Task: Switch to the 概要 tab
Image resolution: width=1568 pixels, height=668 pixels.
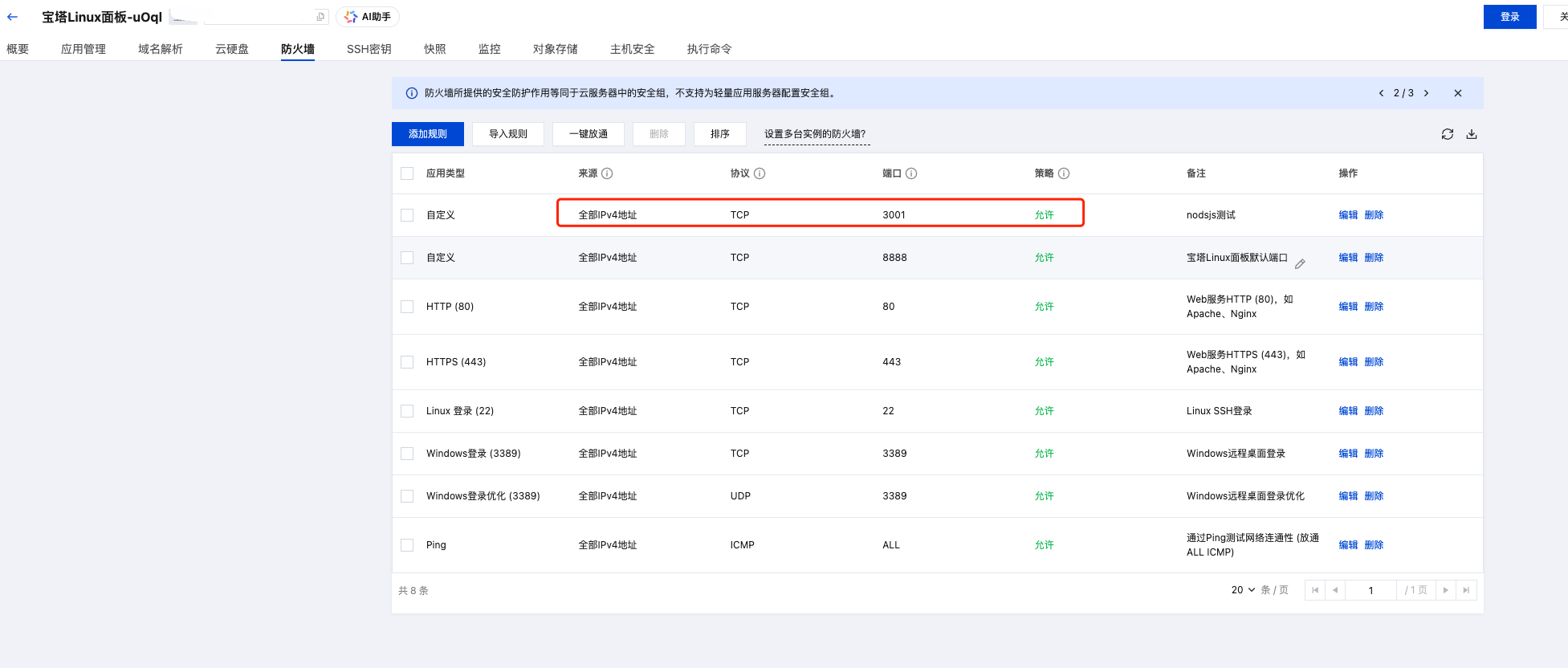Action: [x=18, y=49]
